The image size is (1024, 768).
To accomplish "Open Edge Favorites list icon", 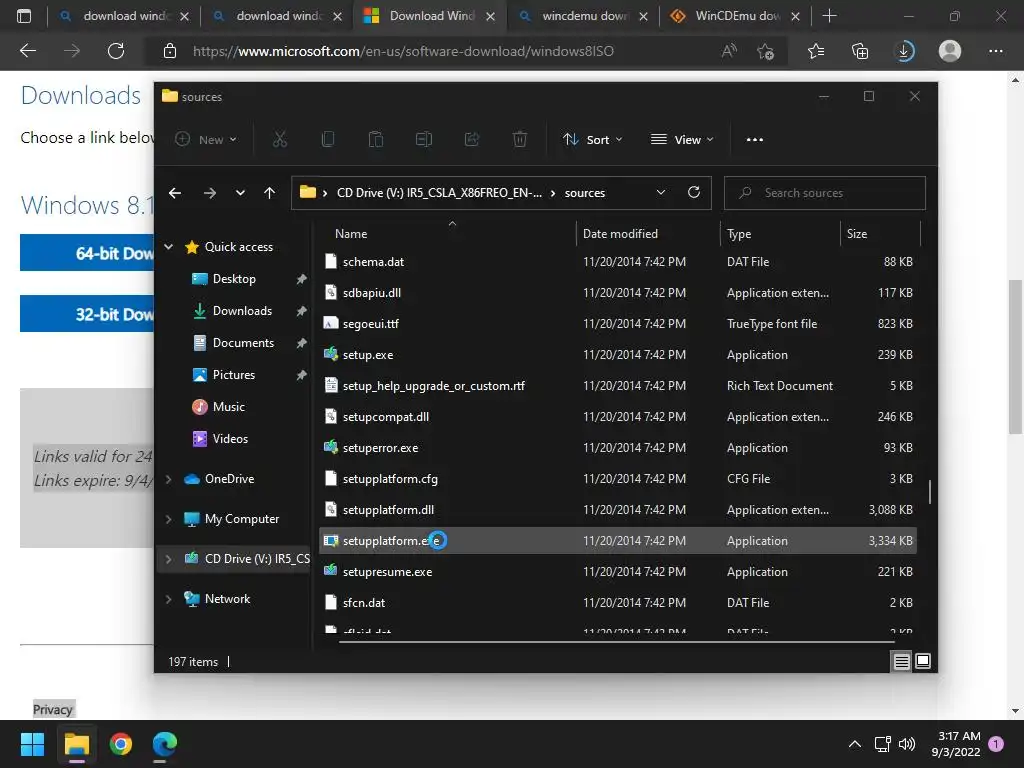I will pos(816,51).
